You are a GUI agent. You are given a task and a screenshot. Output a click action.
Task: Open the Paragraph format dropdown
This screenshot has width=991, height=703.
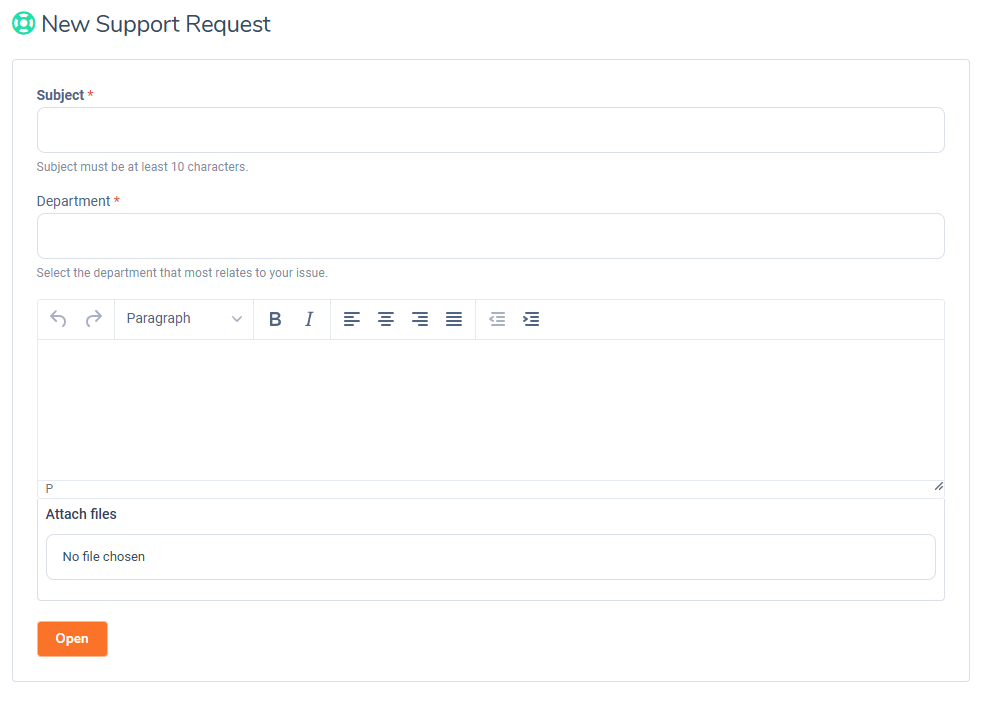pos(184,319)
